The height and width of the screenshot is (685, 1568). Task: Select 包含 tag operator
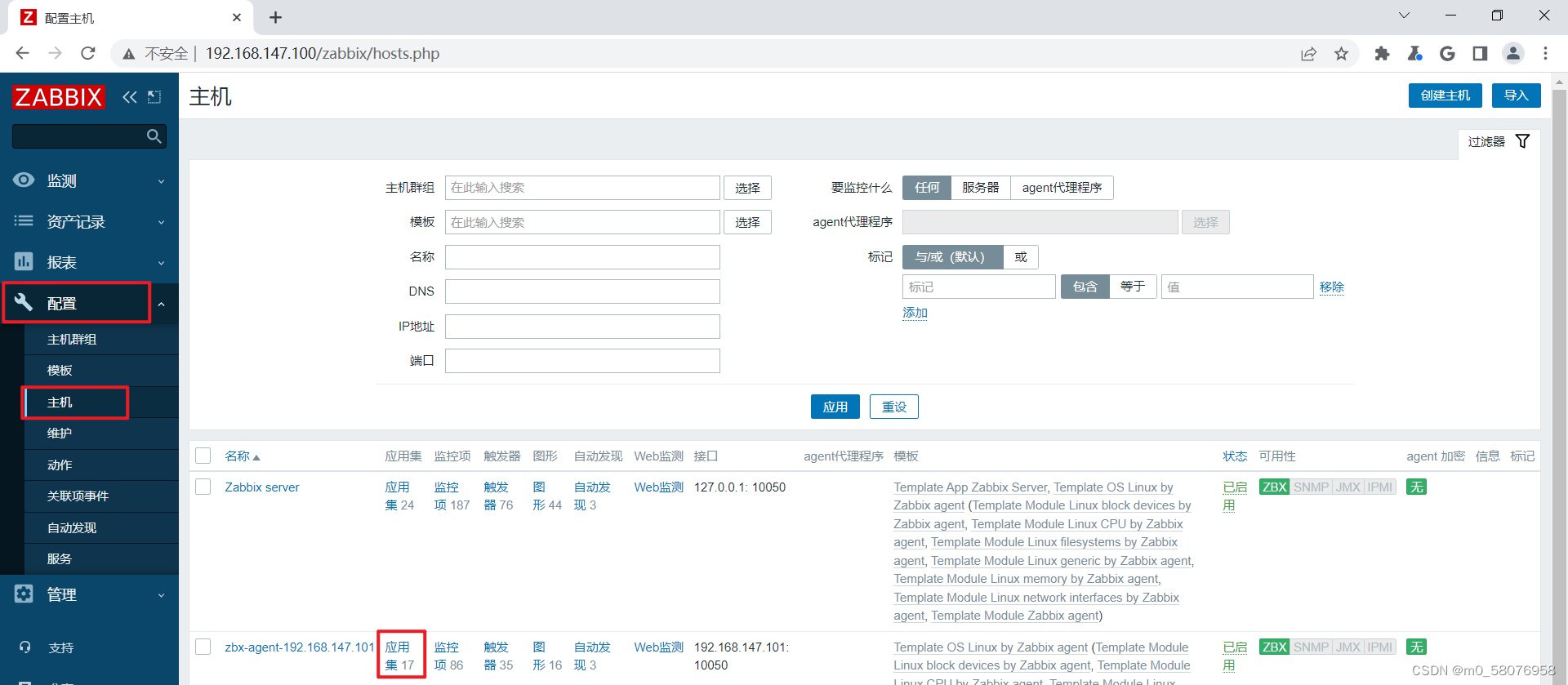click(x=1085, y=287)
